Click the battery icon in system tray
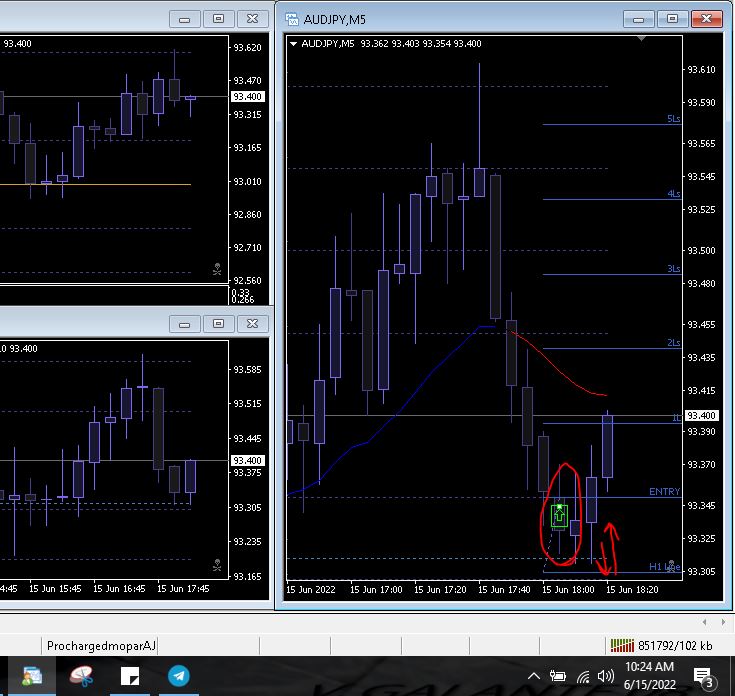This screenshot has height=696, width=735. [559, 676]
